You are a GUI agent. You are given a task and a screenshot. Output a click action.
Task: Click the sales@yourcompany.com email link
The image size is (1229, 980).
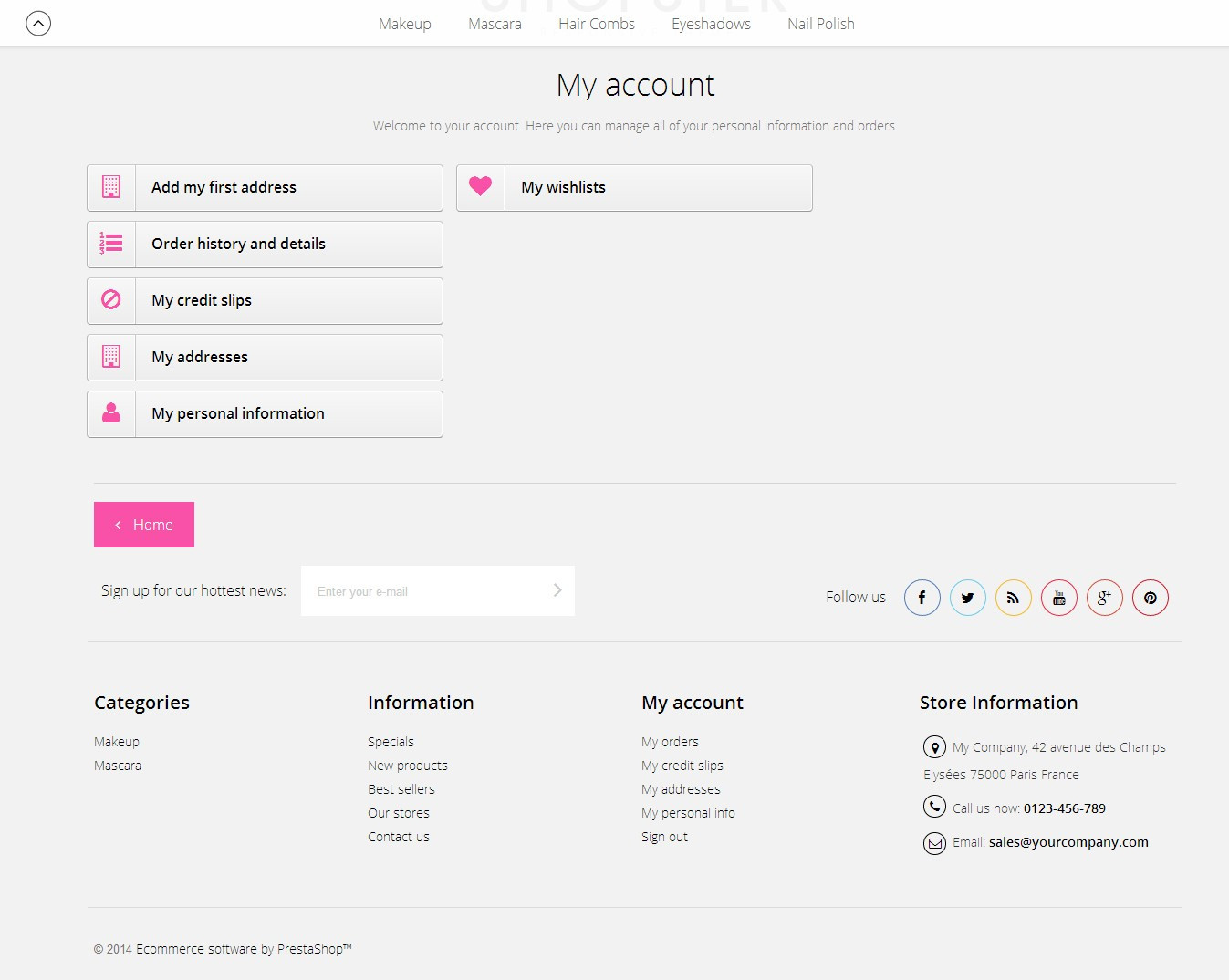tap(1068, 842)
